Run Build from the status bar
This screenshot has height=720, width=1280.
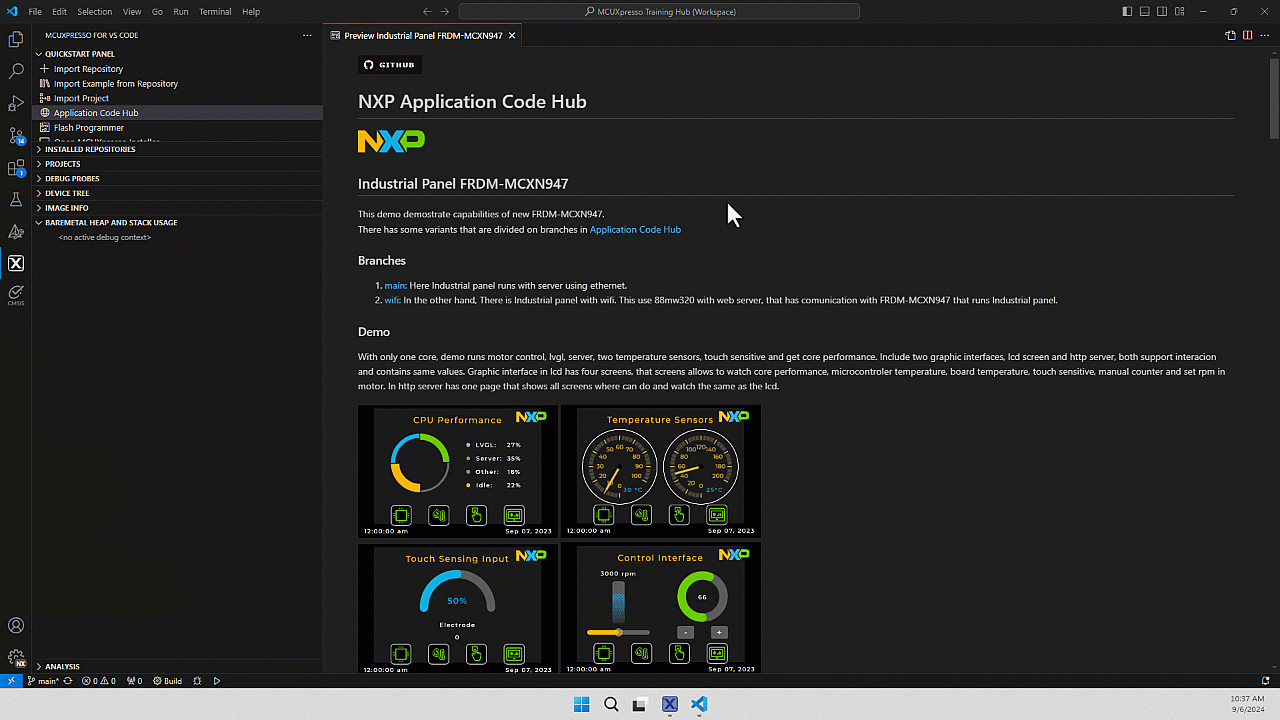coord(166,680)
